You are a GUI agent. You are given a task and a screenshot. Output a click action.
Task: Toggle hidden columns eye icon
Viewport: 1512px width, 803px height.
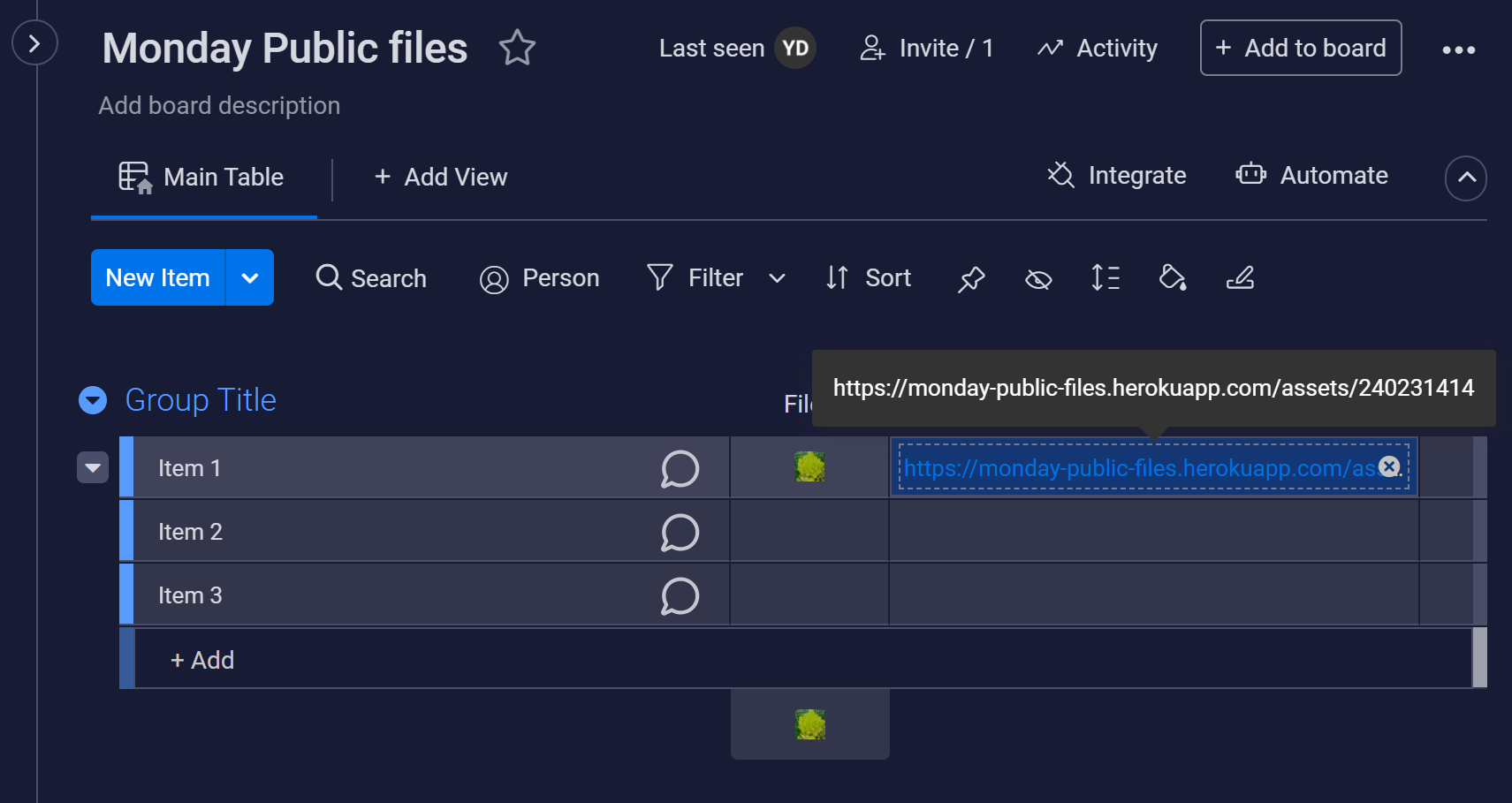coord(1038,279)
